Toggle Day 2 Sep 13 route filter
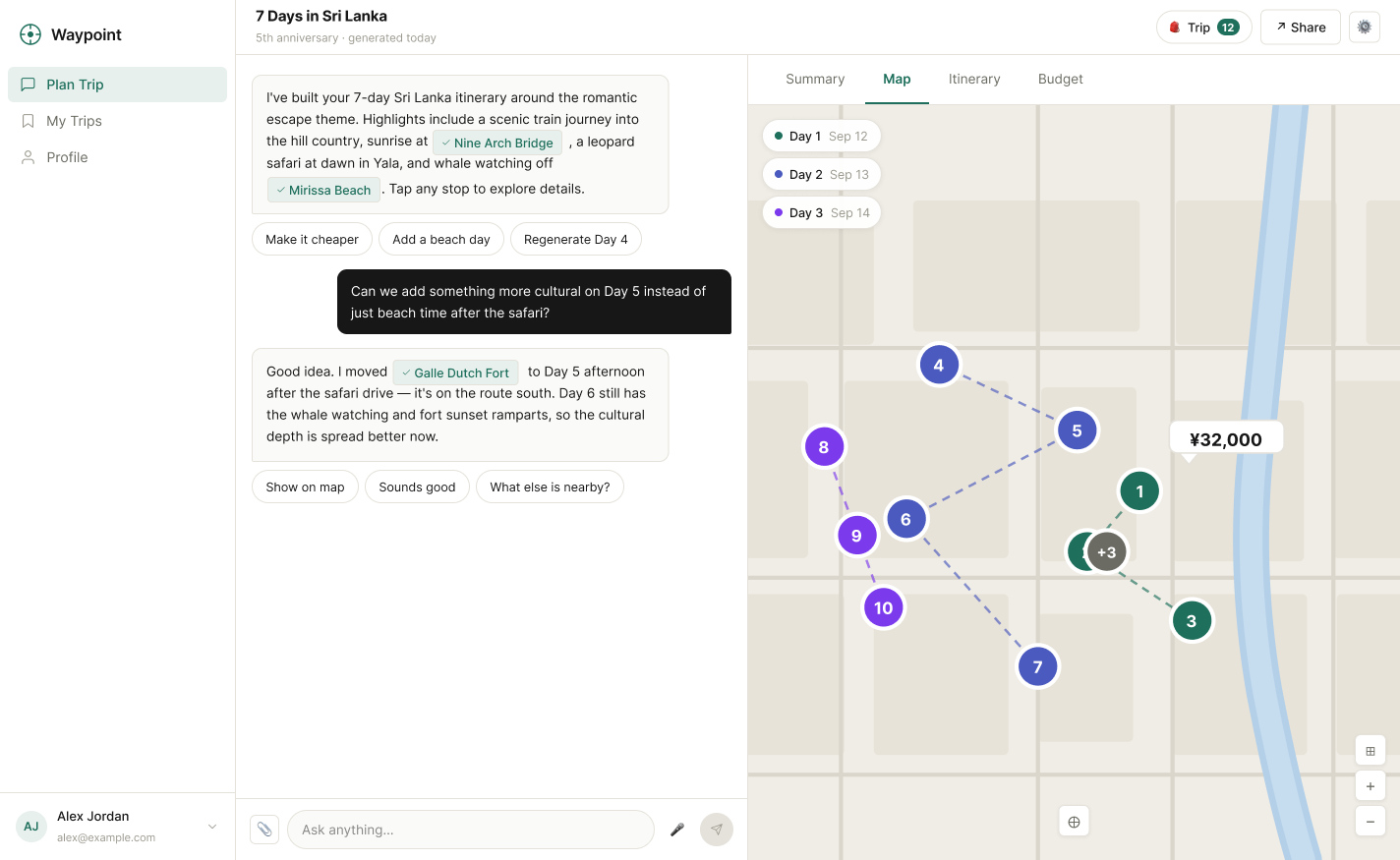Image resolution: width=1400 pixels, height=860 pixels. coord(822,174)
